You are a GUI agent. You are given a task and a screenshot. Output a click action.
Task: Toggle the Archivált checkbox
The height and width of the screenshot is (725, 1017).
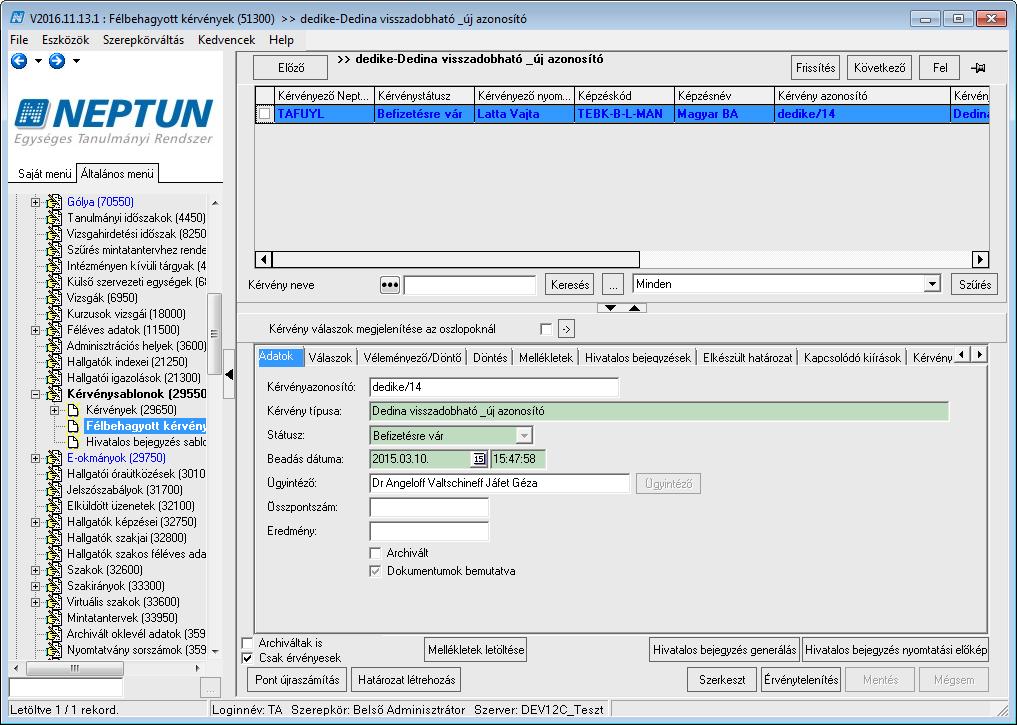[375, 553]
